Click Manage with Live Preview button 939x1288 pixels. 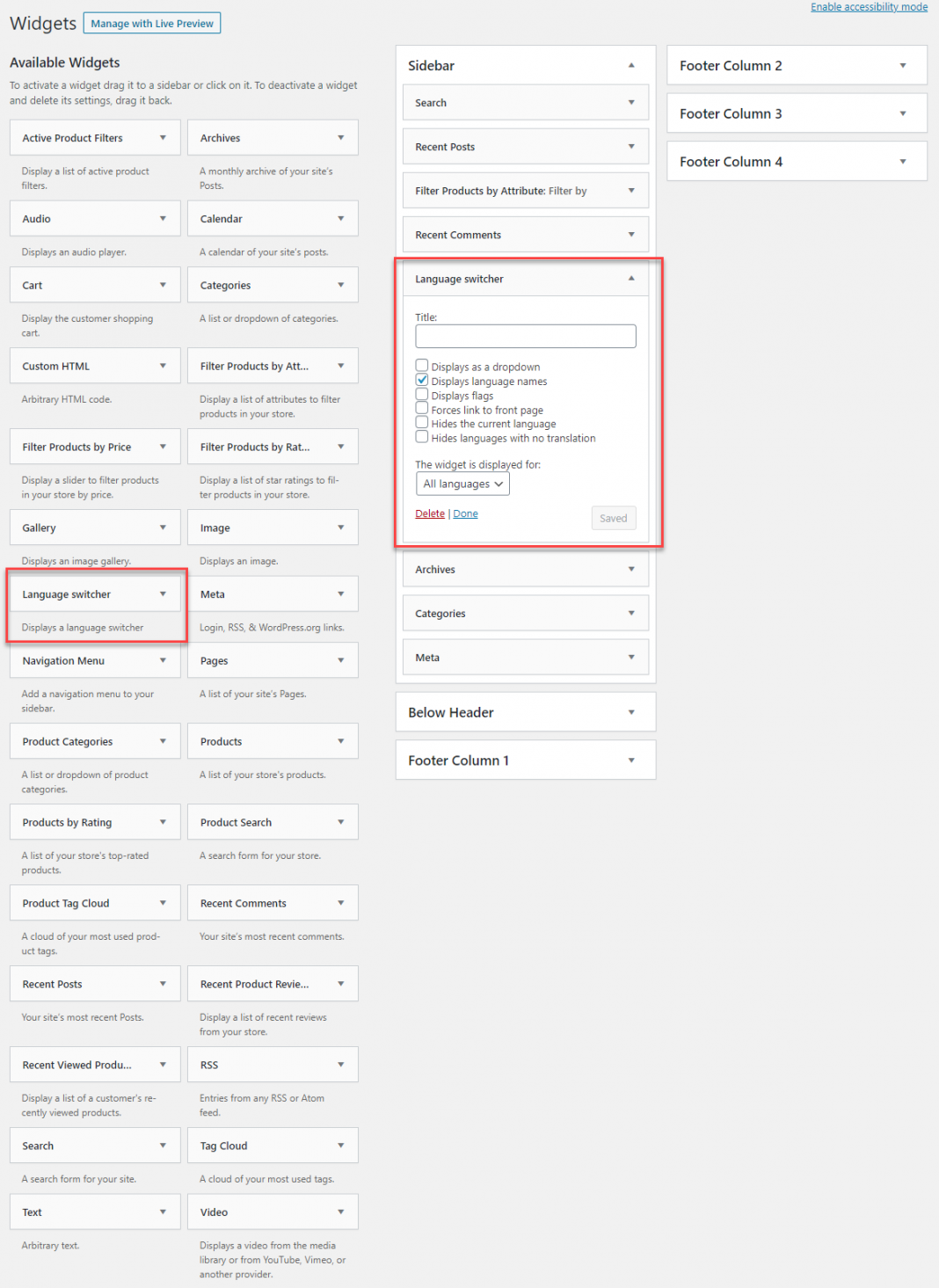click(152, 24)
